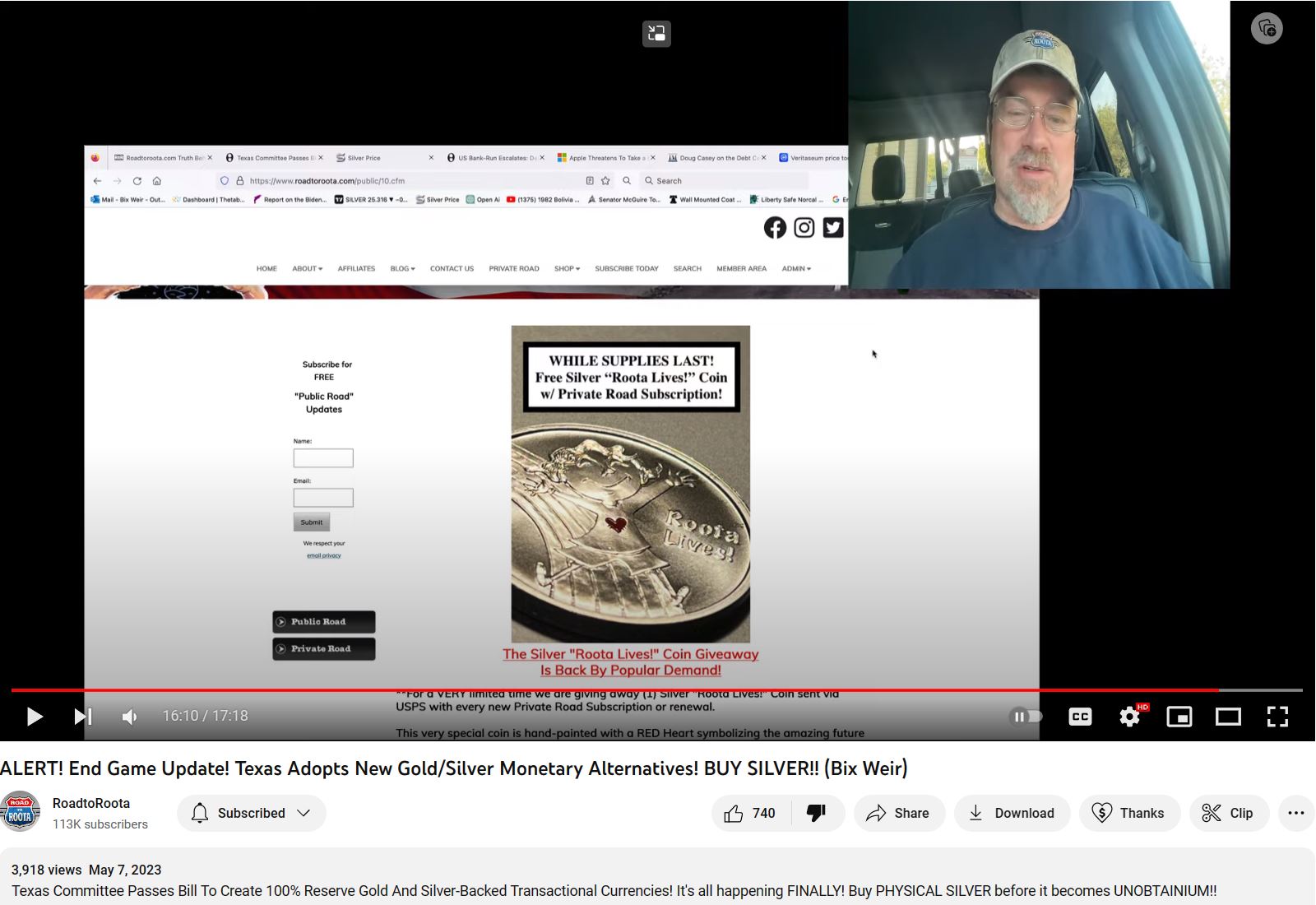Skip to the next video

[83, 717]
